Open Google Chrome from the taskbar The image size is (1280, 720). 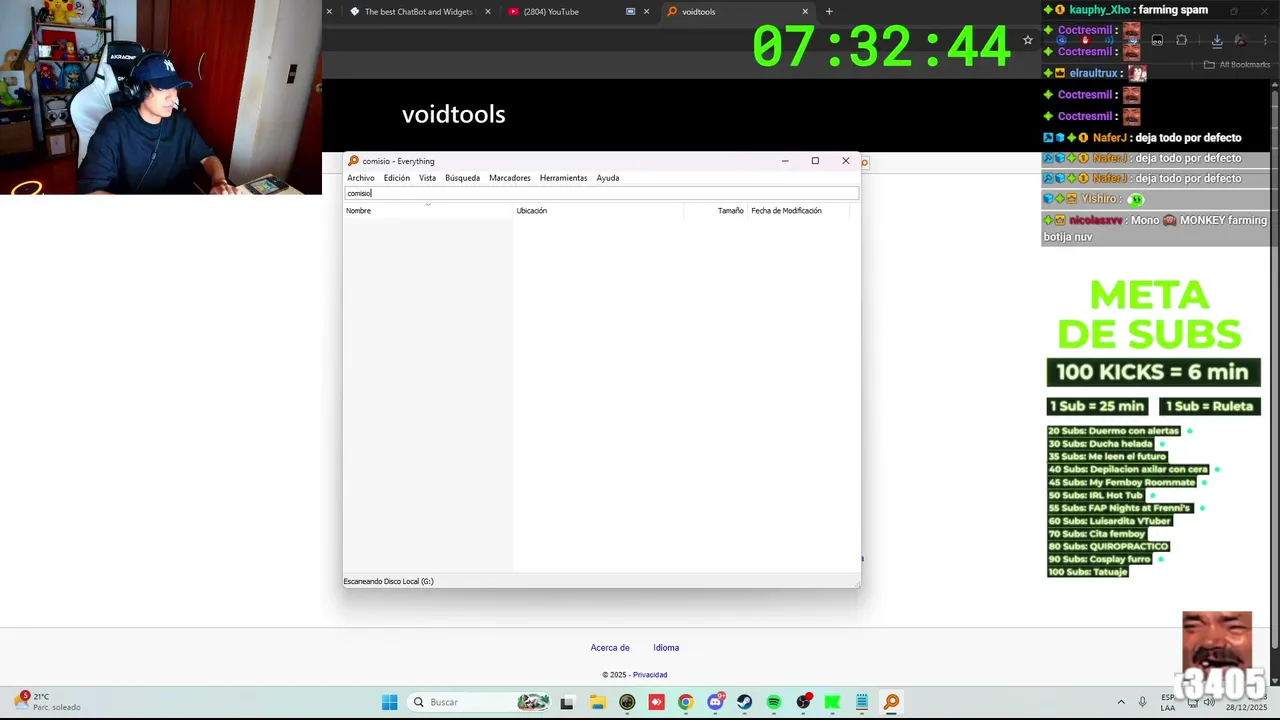685,702
